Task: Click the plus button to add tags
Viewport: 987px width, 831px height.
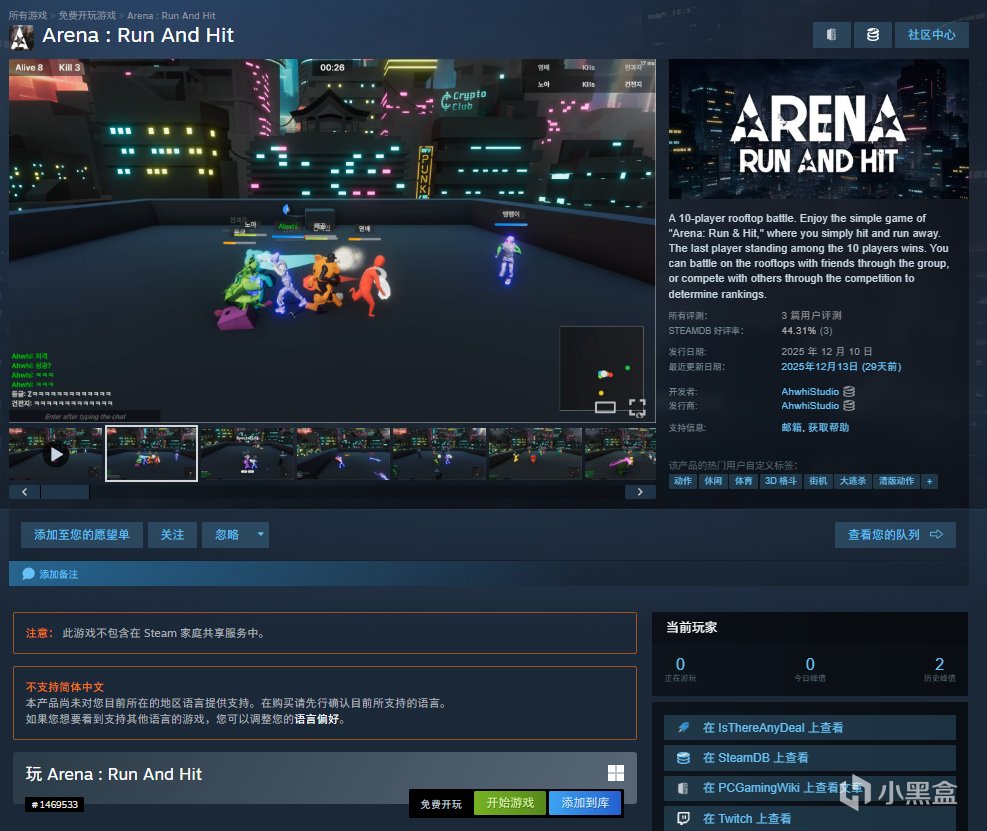Action: click(929, 481)
